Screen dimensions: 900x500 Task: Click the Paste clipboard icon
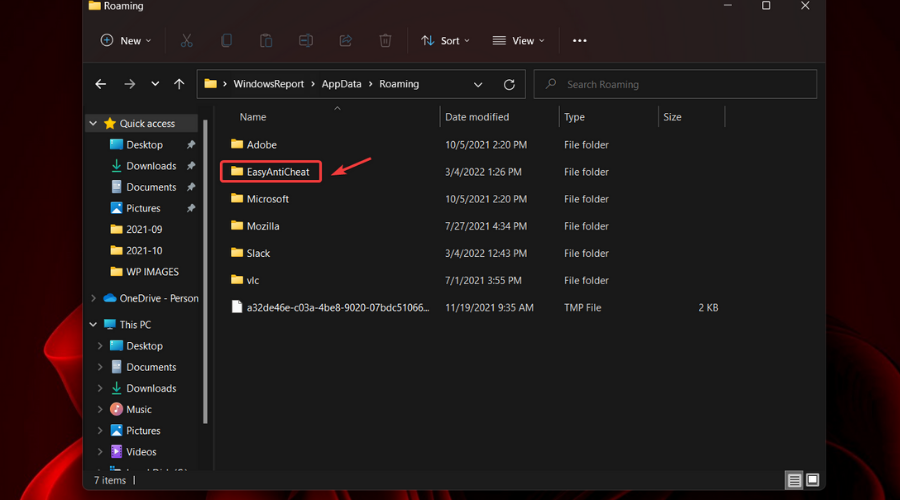tap(266, 41)
